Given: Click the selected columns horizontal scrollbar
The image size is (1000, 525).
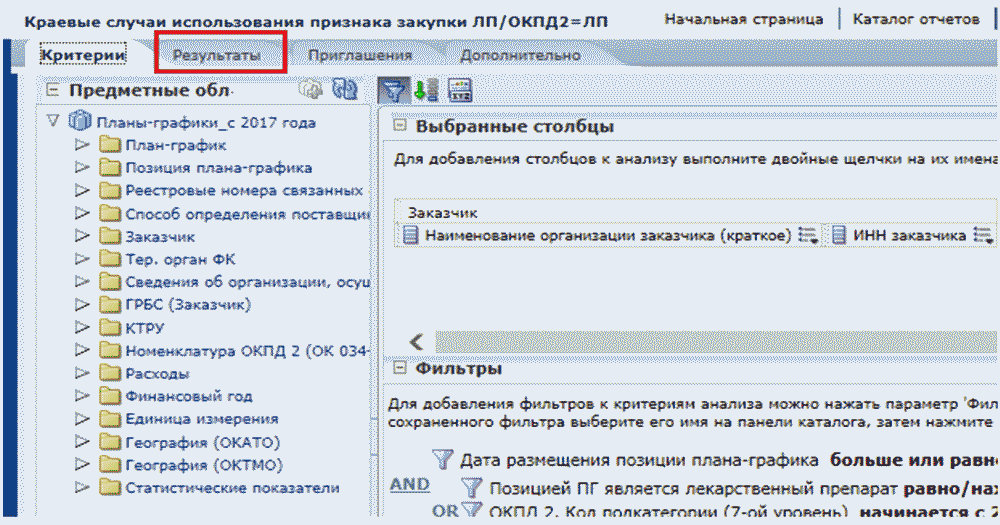Looking at the screenshot, I should 700,340.
